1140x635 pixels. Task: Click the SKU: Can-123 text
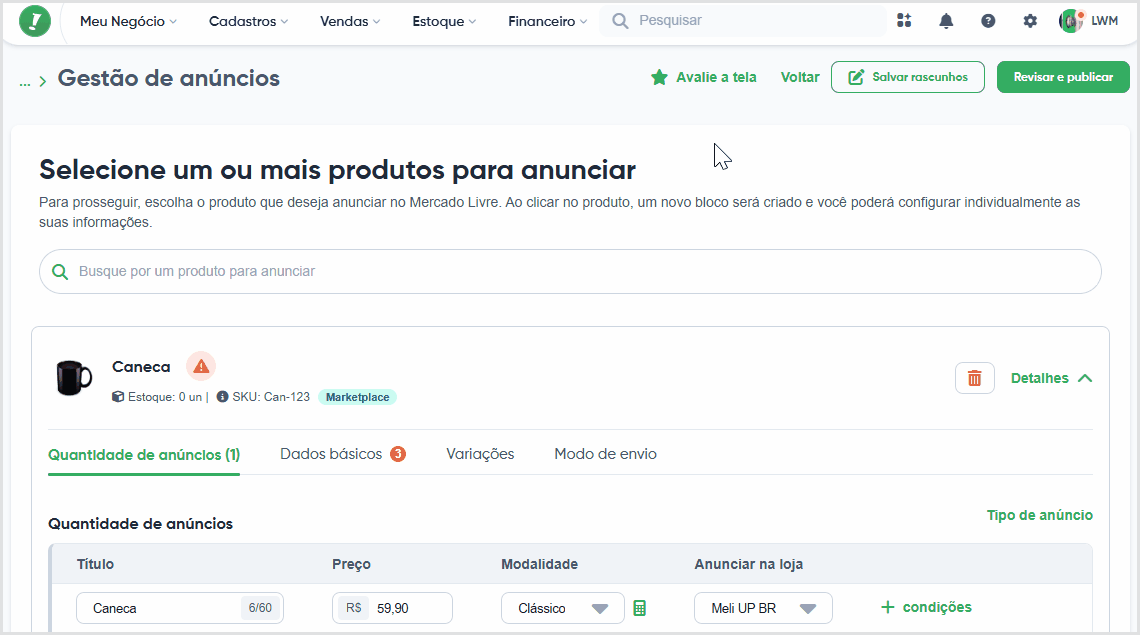271,397
